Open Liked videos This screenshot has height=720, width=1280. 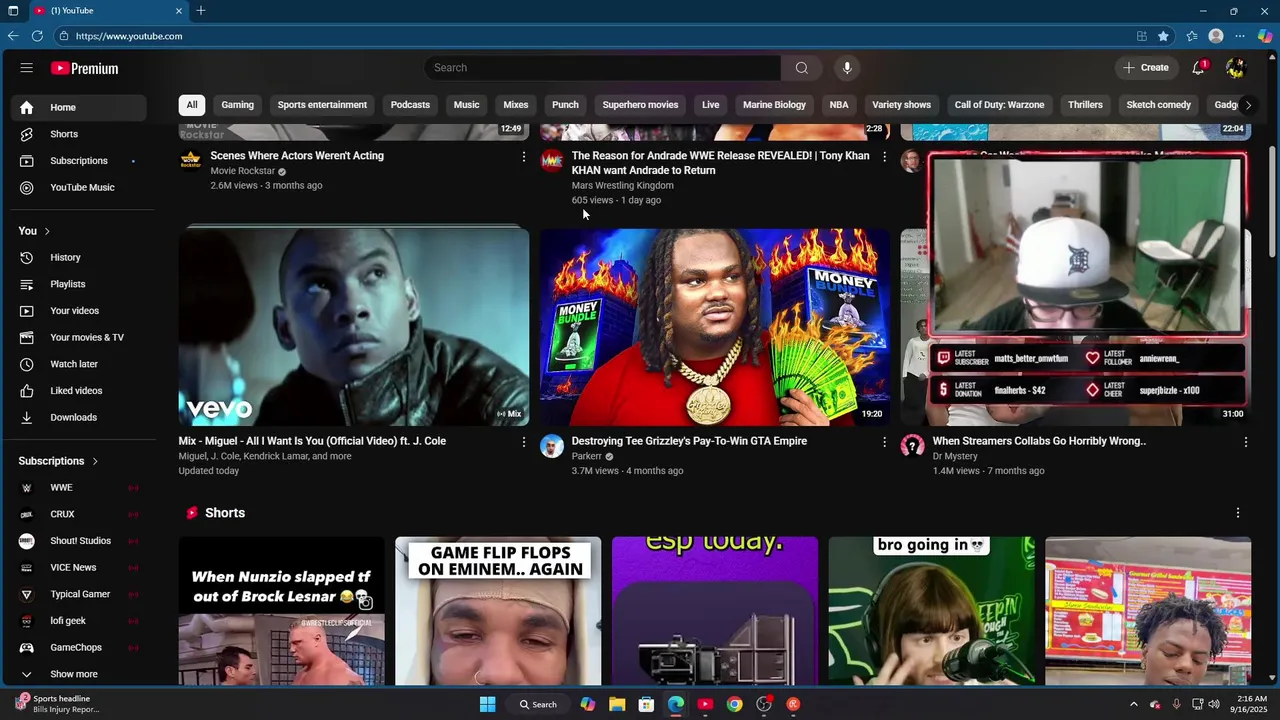[78, 391]
